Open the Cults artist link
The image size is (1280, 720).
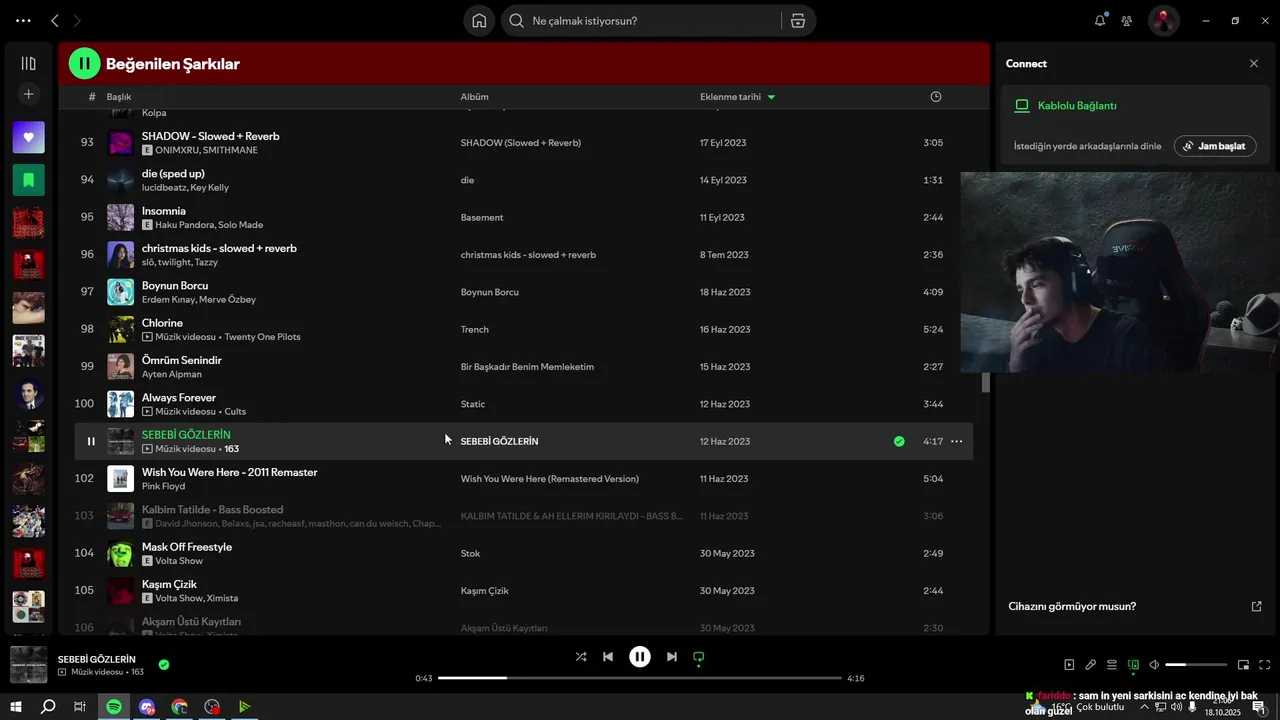[x=235, y=412]
